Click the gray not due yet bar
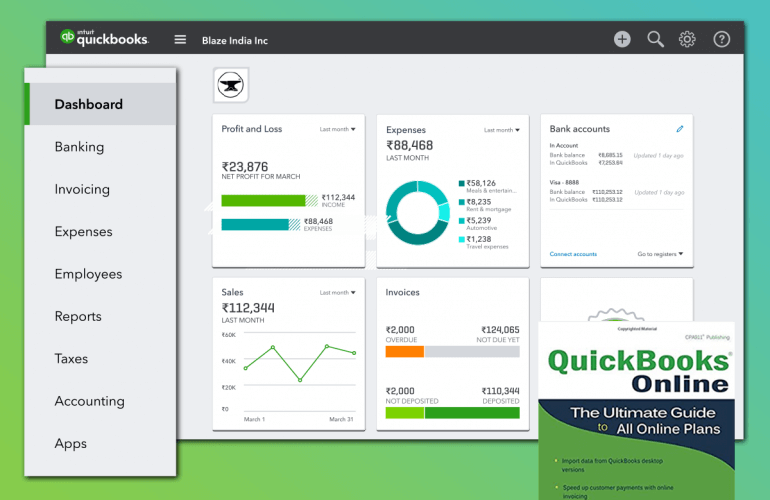 (x=472, y=352)
